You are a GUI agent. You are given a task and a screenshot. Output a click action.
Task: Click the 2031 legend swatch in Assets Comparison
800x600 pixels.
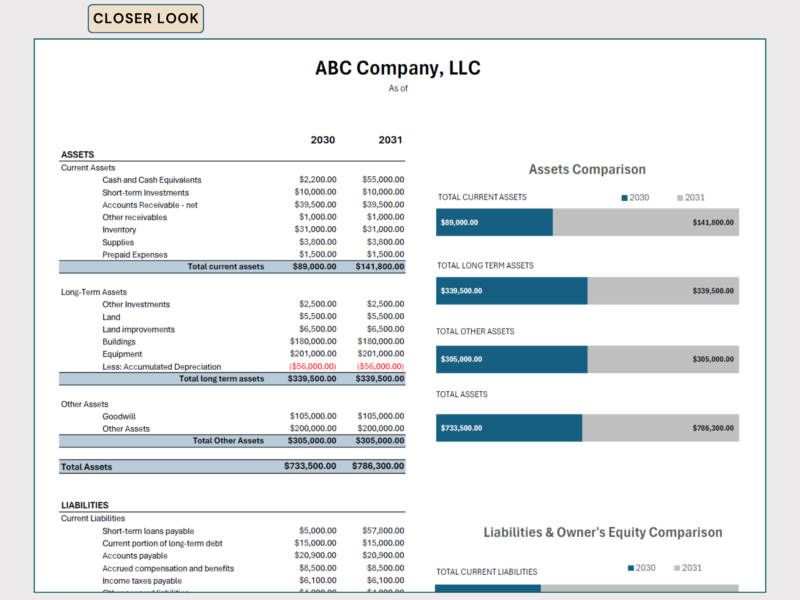pos(680,198)
